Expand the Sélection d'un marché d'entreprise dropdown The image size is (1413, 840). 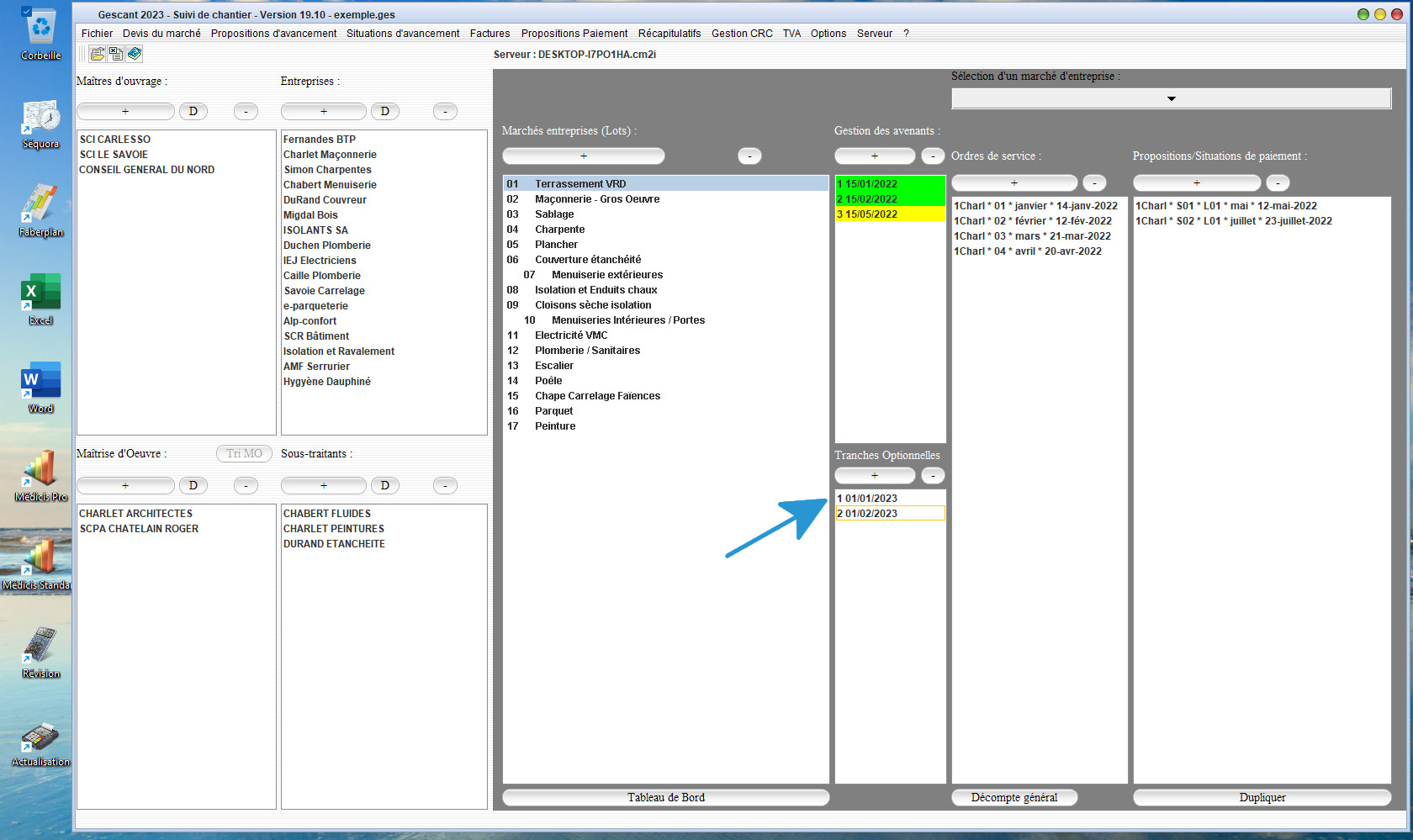[1171, 98]
